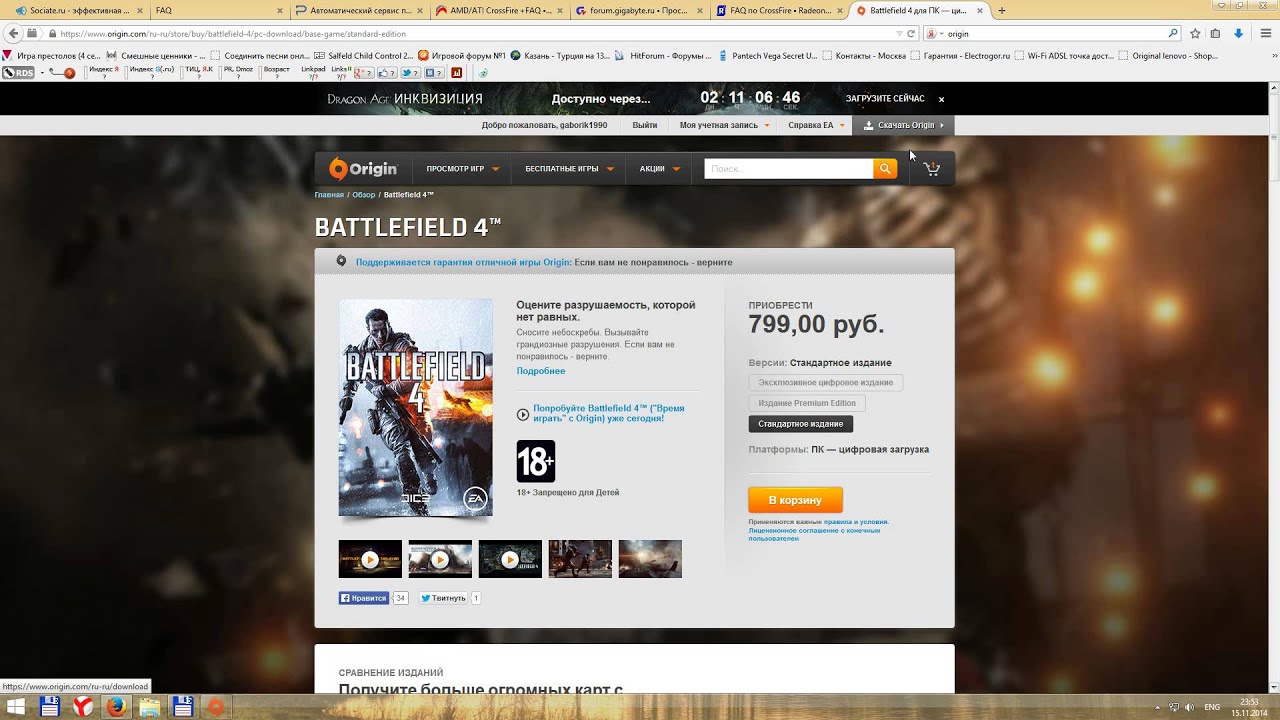Image resolution: width=1280 pixels, height=720 pixels.
Task: Click the volume icon in system tray
Action: pos(1189,707)
